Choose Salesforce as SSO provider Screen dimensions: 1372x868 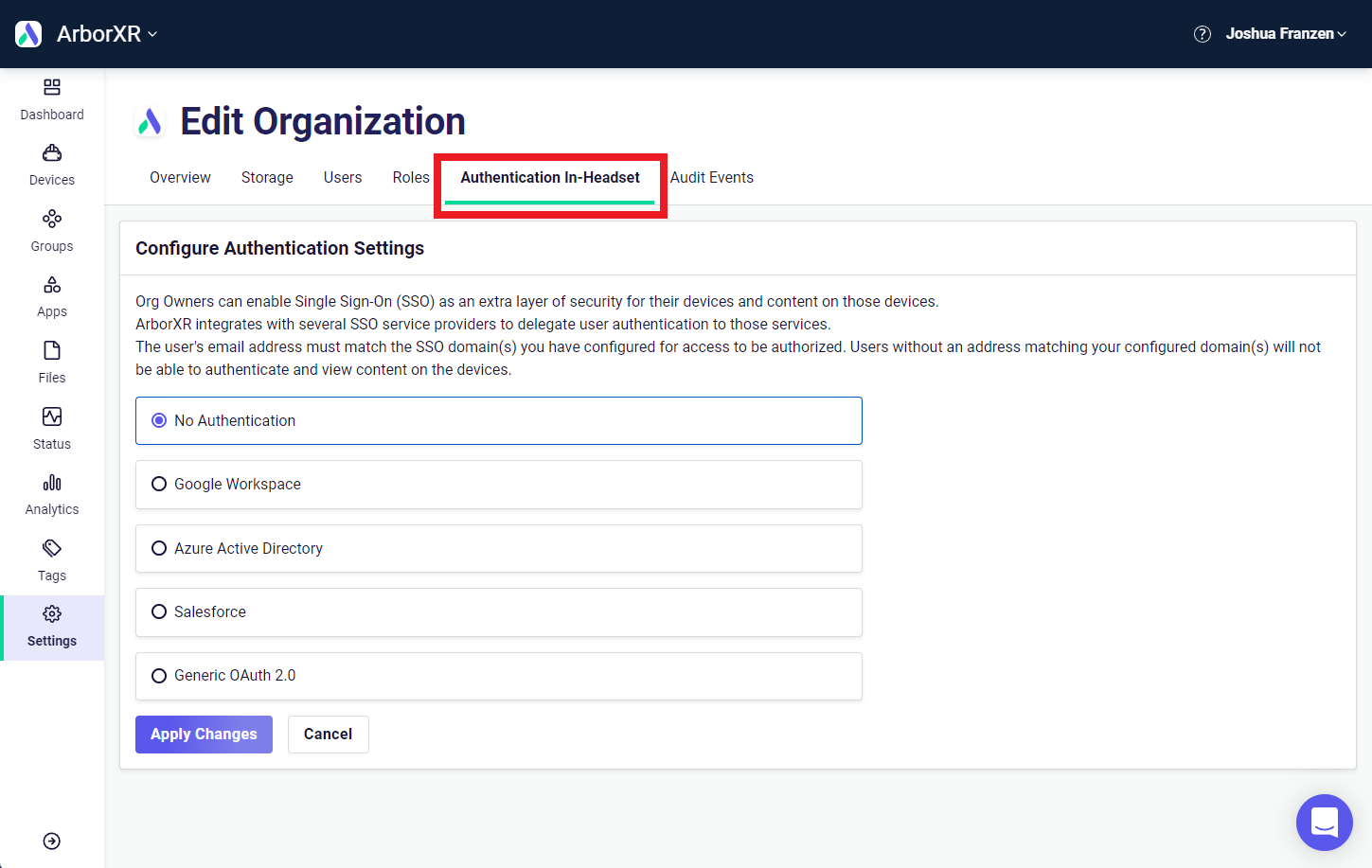click(499, 612)
